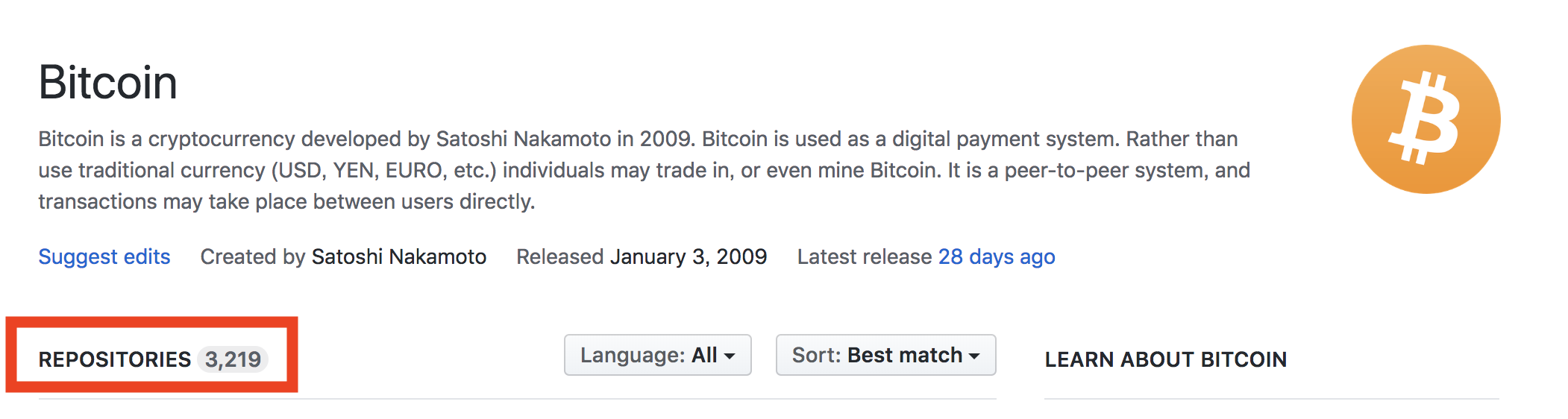Click the orange Bitcoin logo
The width and height of the screenshot is (1568, 419).
1426,119
